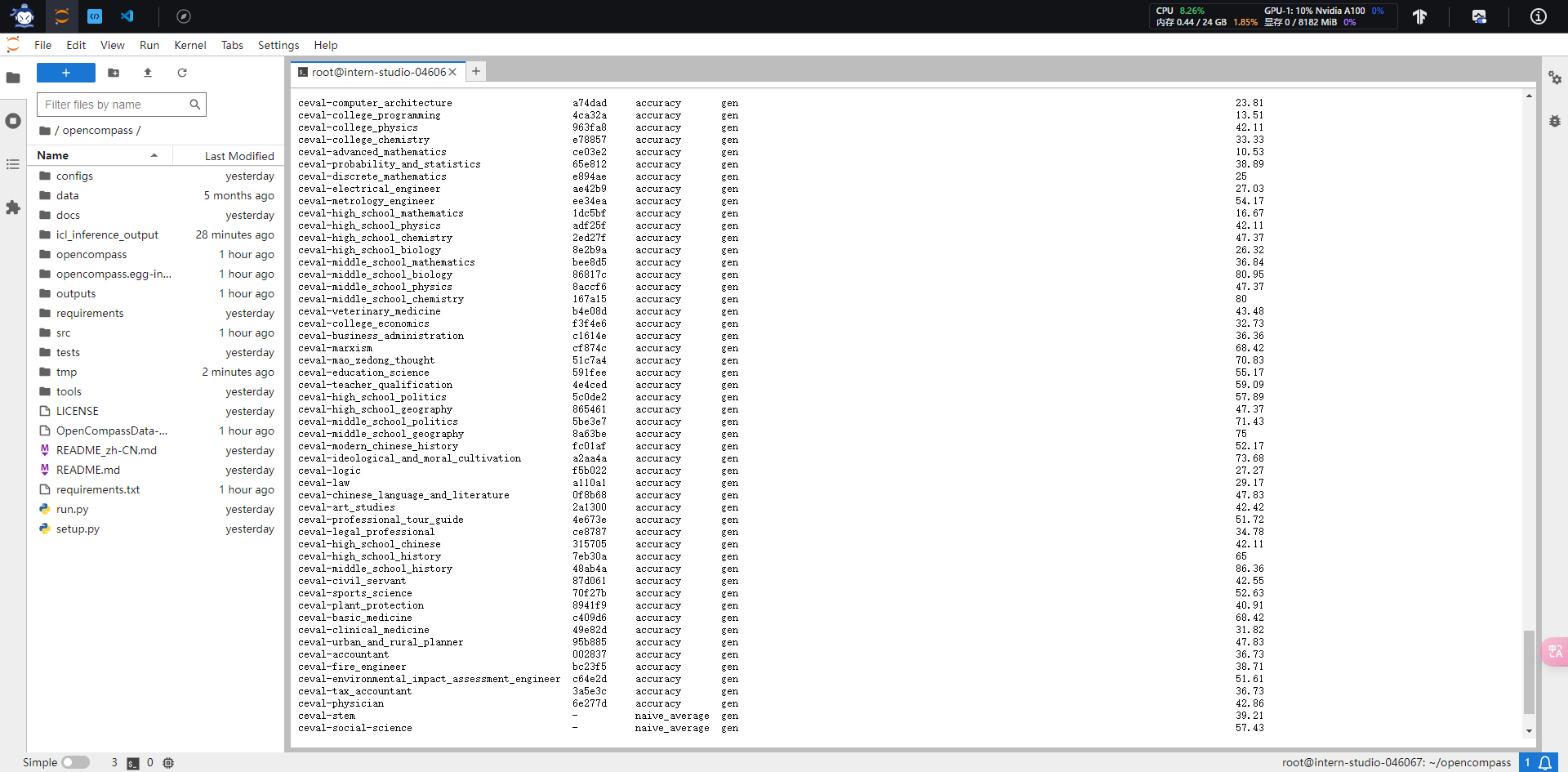
Task: Select the docs folder
Action: [x=157, y=215]
